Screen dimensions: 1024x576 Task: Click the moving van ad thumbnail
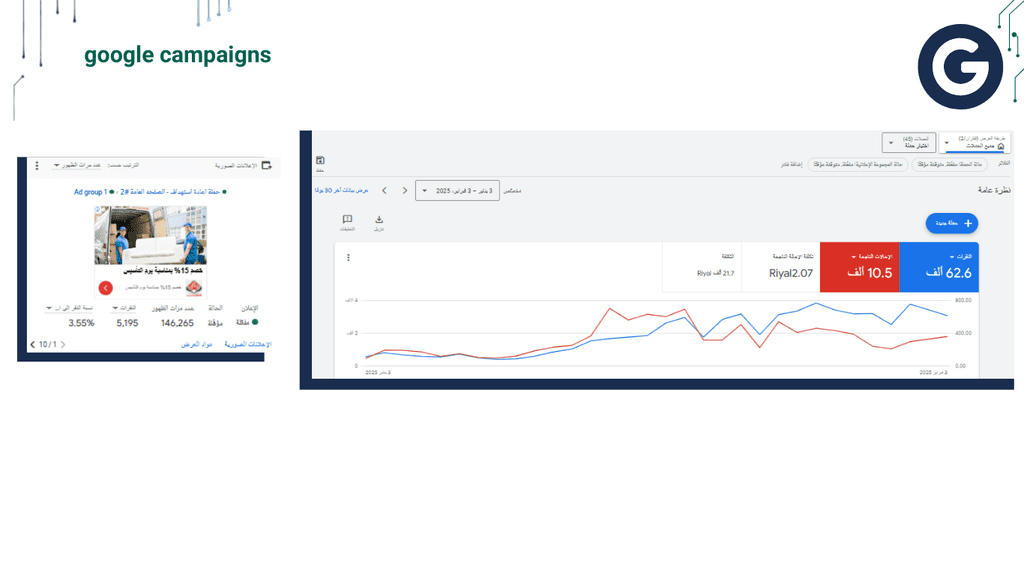[x=151, y=235]
